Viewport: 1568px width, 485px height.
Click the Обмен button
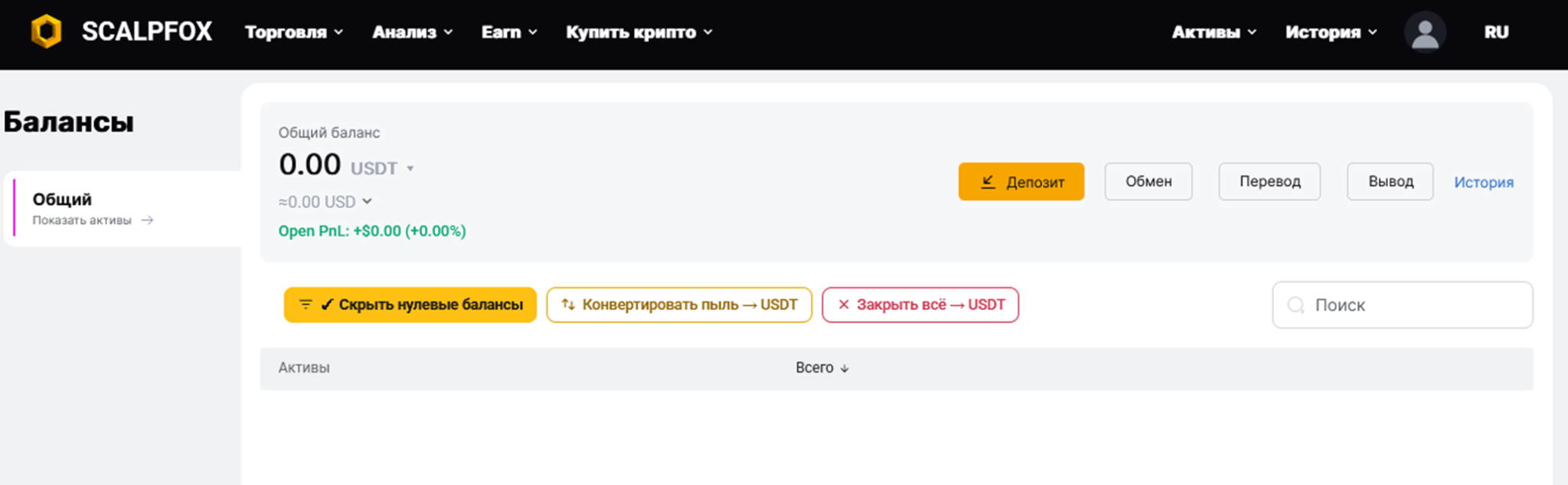click(x=1148, y=181)
